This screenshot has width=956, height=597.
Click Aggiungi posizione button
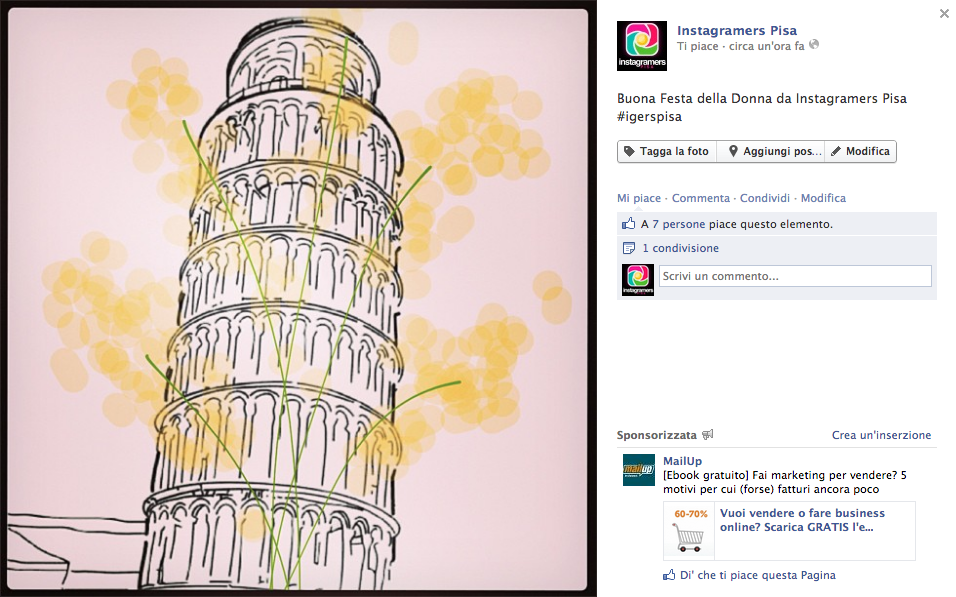point(771,151)
